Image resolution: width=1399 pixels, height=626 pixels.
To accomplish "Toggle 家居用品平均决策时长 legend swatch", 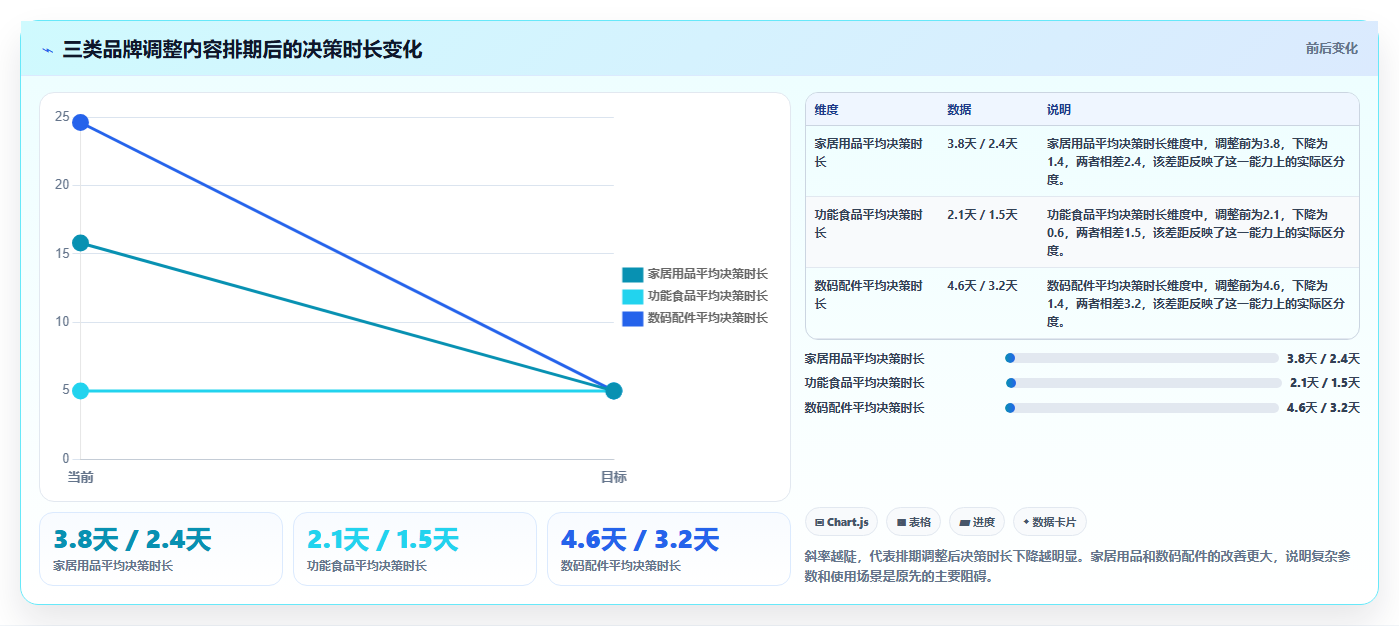I will tap(633, 274).
